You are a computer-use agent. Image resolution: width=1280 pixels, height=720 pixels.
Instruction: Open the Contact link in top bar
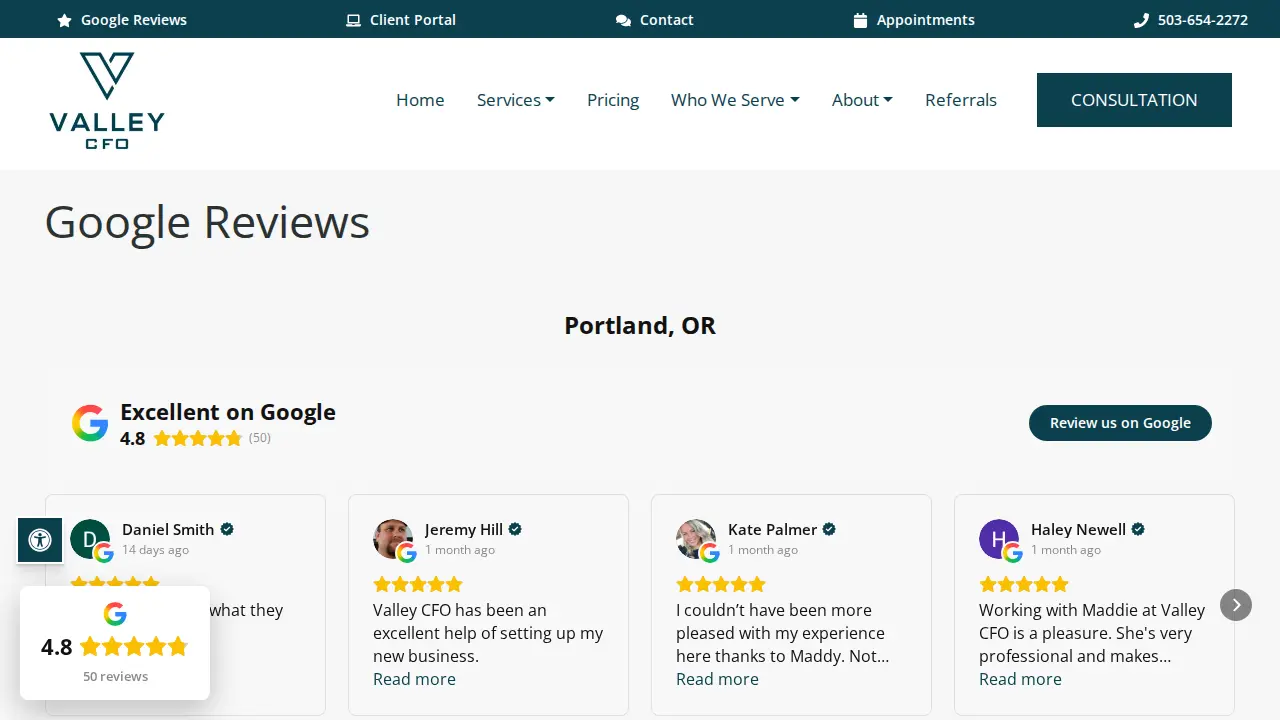click(655, 20)
